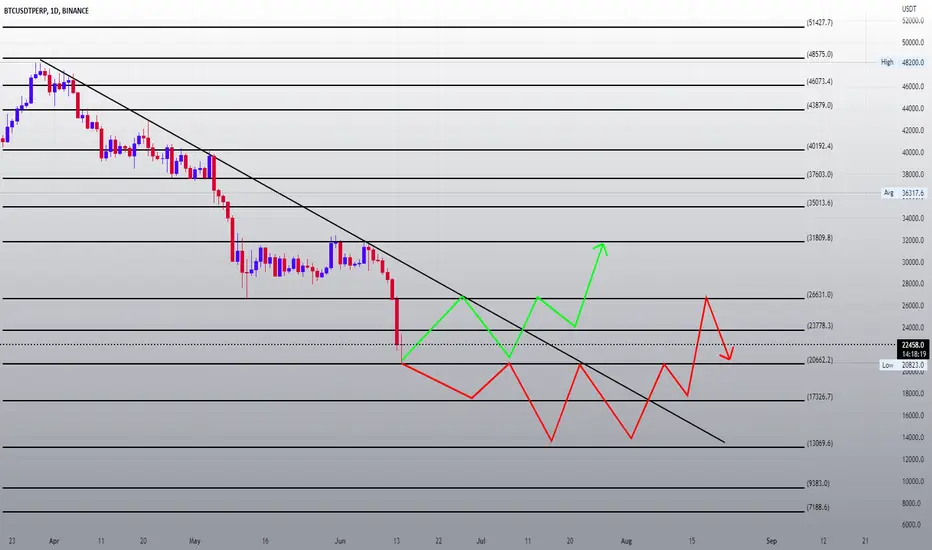
Task: Select the (43879.0) level label
Action: click(x=820, y=105)
